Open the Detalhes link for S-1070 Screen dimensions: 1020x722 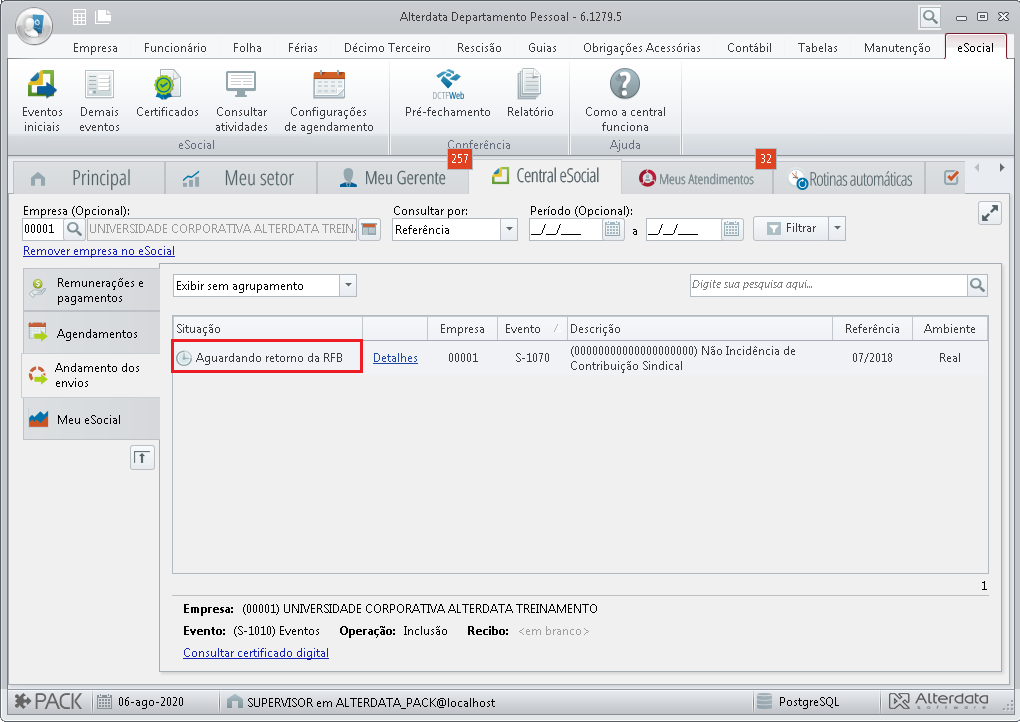pos(395,358)
